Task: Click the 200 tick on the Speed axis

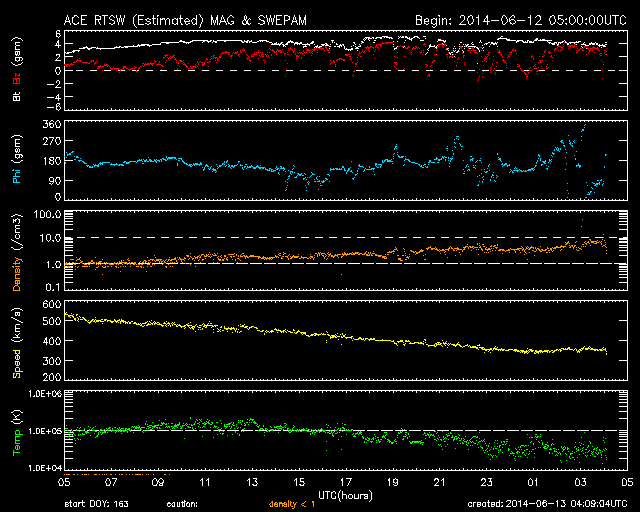Action: pyautogui.click(x=52, y=377)
